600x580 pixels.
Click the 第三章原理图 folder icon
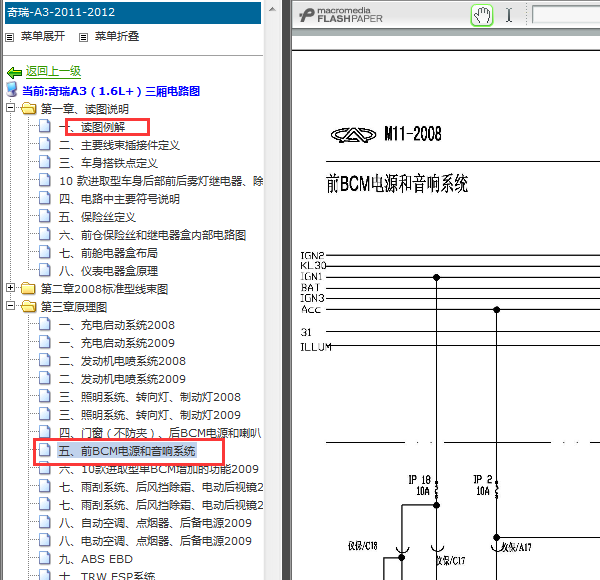[28, 306]
